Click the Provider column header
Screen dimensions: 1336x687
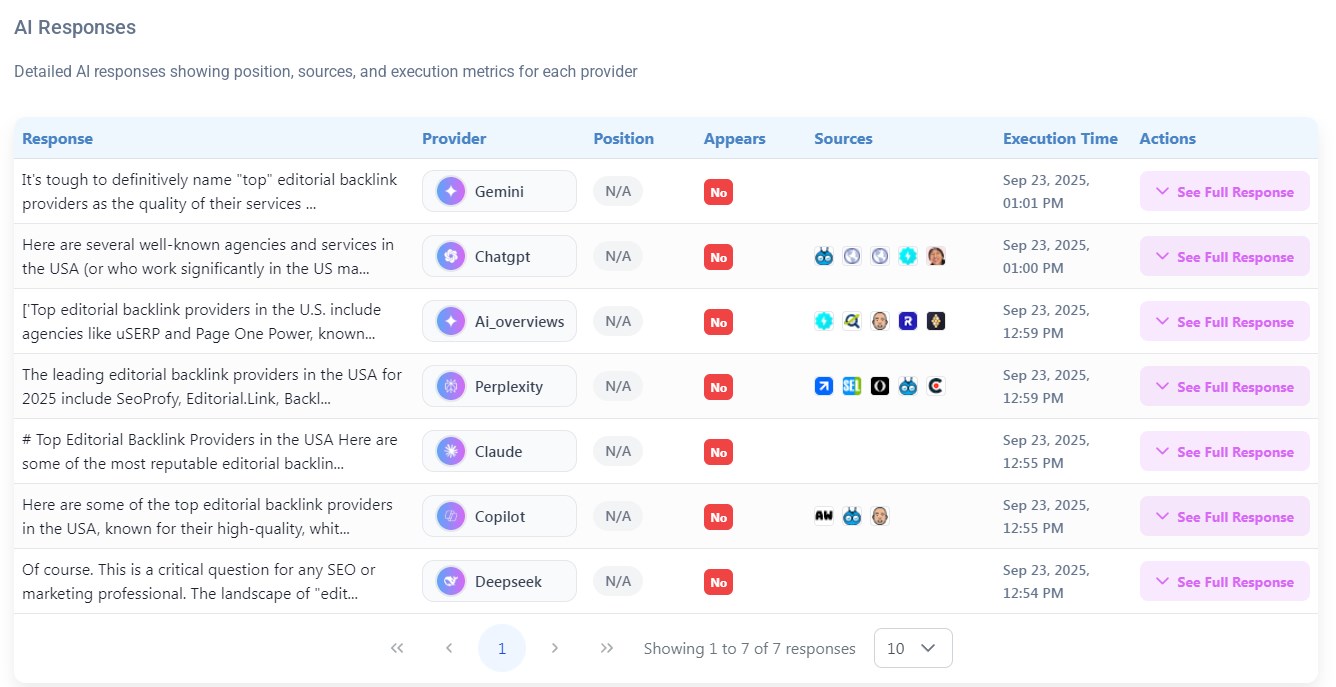click(454, 139)
